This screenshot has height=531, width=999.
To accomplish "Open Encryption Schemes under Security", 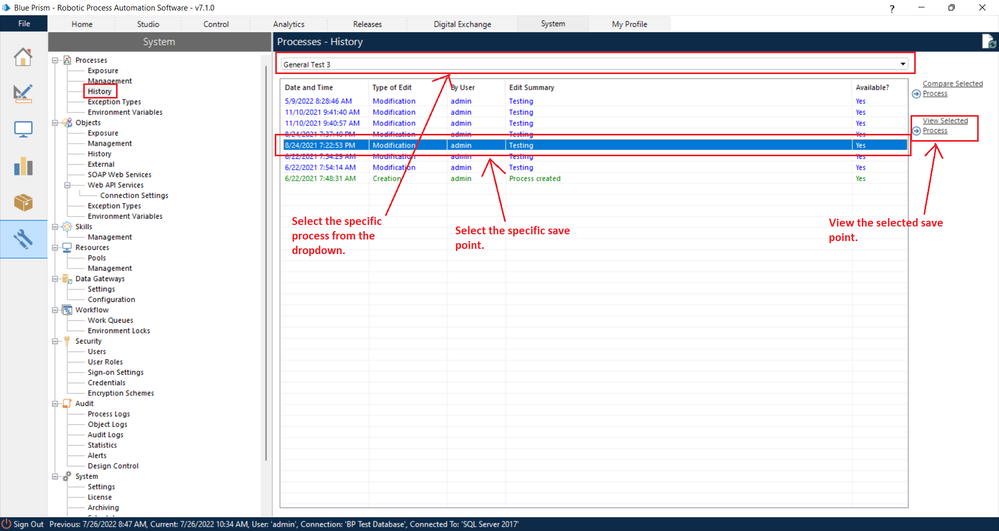I will (x=120, y=393).
